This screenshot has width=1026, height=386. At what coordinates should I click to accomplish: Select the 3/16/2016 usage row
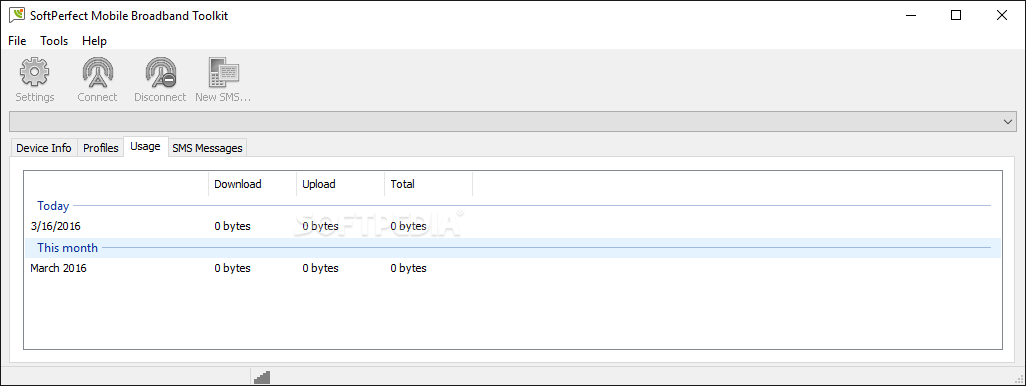coord(513,226)
